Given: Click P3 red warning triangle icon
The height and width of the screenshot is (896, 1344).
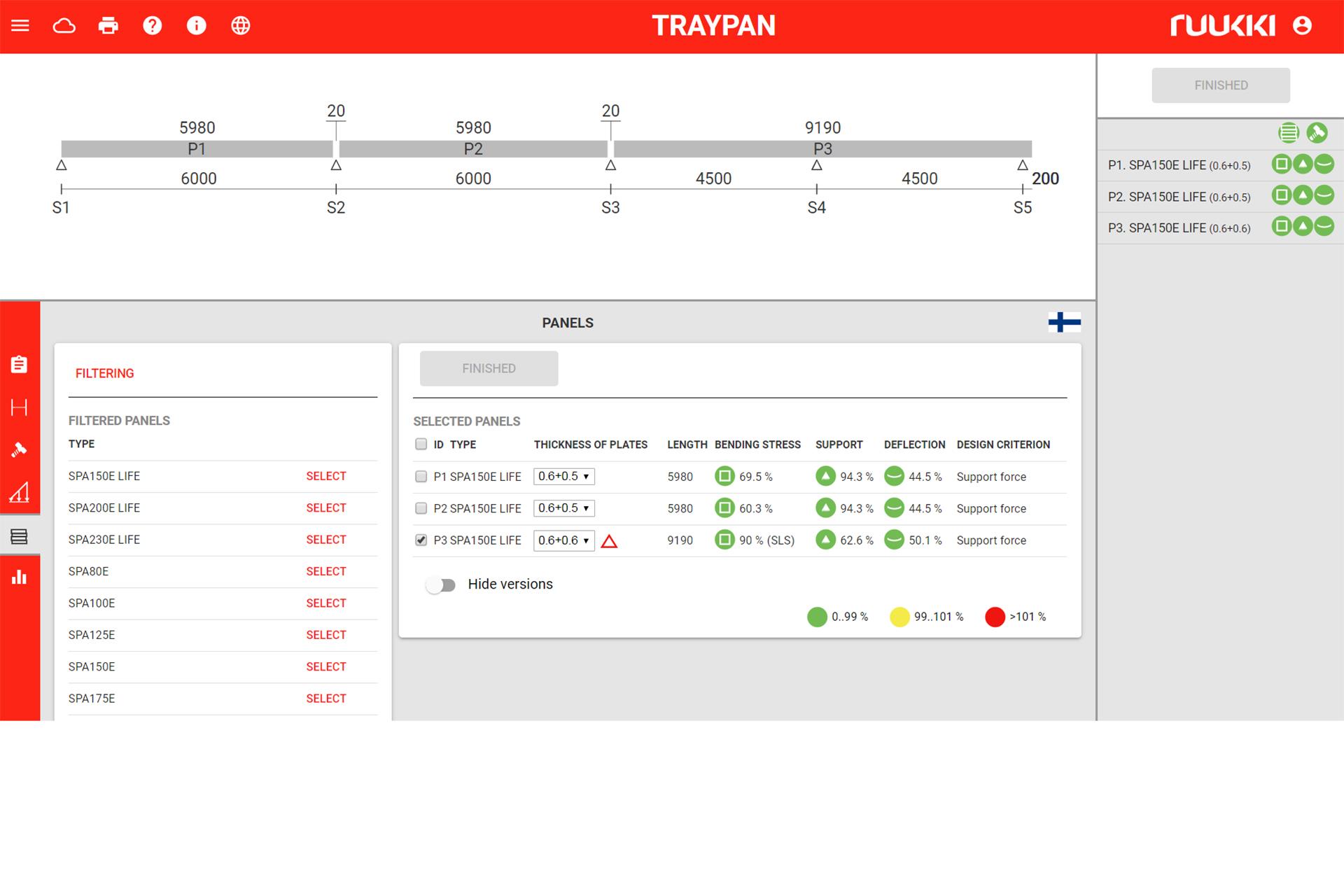Looking at the screenshot, I should click(609, 541).
